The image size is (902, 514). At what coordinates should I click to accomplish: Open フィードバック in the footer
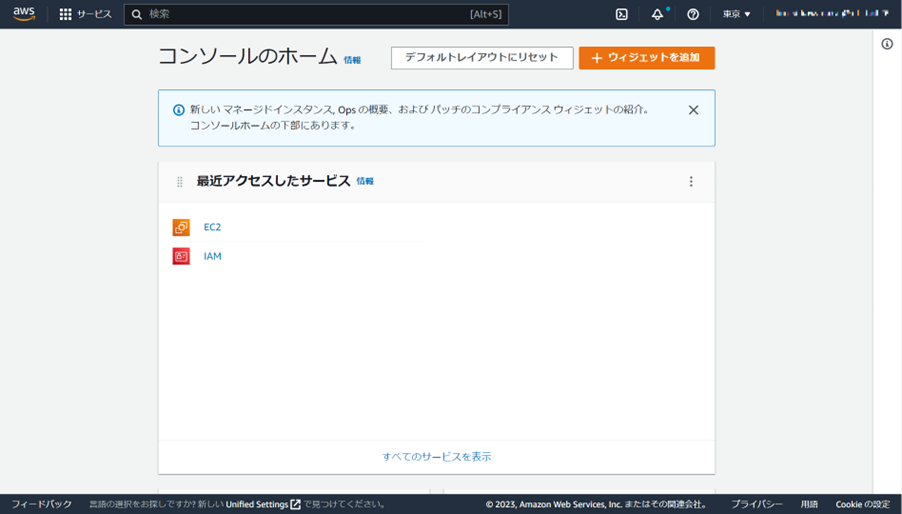(42, 504)
